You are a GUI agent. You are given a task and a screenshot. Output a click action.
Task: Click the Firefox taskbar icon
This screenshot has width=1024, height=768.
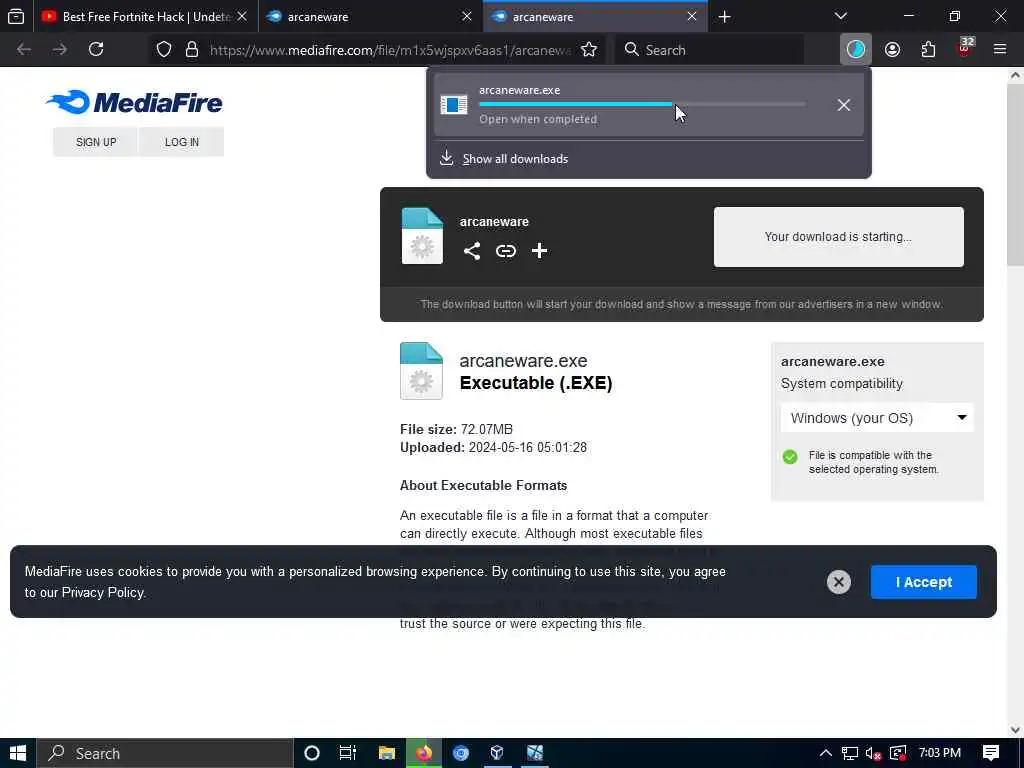[424, 753]
